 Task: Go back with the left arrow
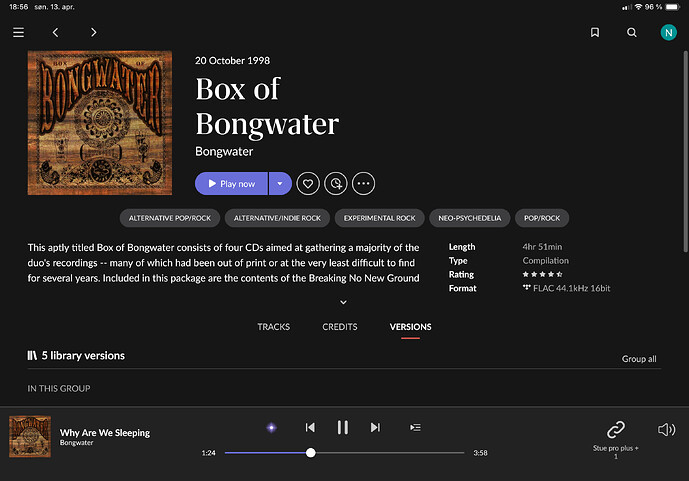pyautogui.click(x=55, y=33)
